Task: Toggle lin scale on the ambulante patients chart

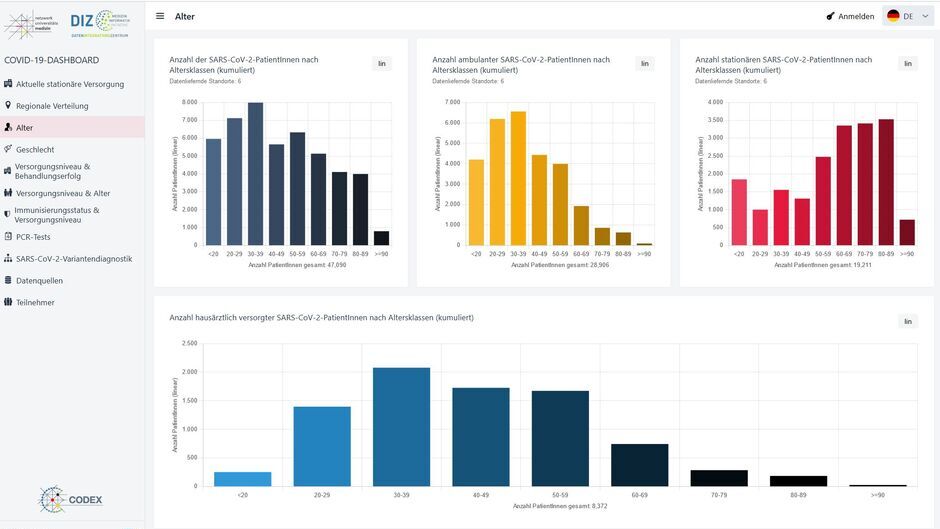Action: 644,64
